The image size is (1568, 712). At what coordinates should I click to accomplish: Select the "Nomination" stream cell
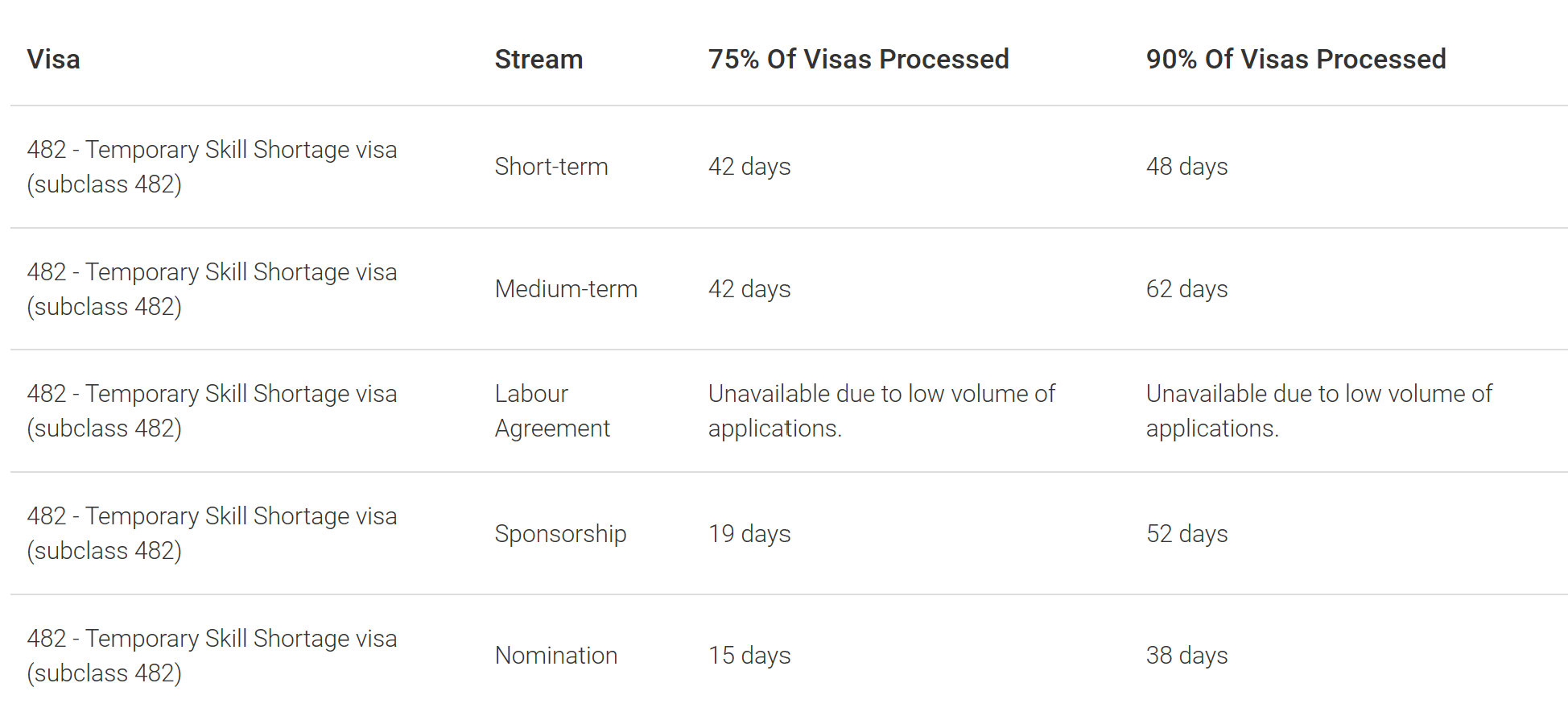click(x=555, y=656)
